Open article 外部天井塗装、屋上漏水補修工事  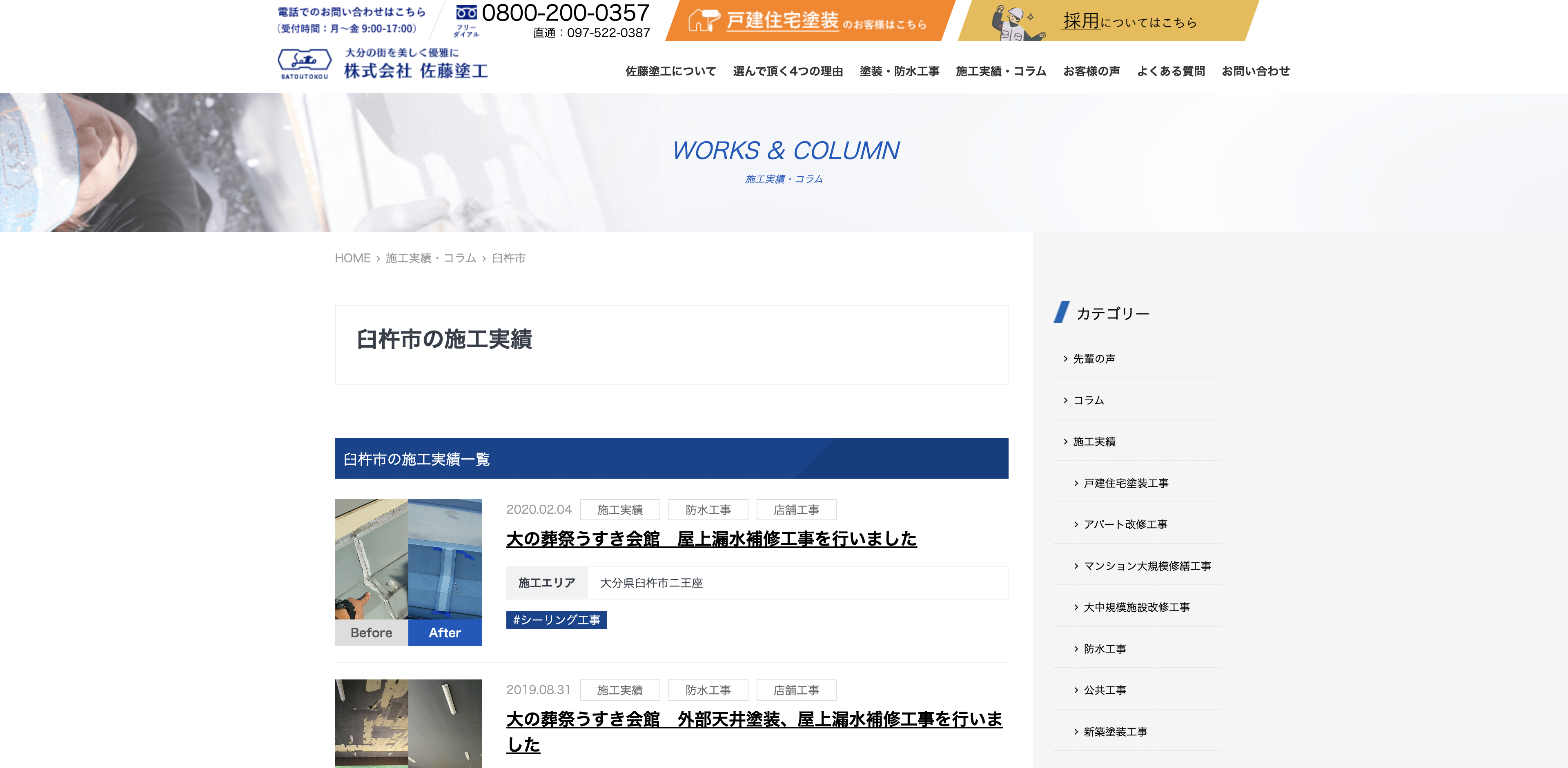pyautogui.click(x=754, y=732)
